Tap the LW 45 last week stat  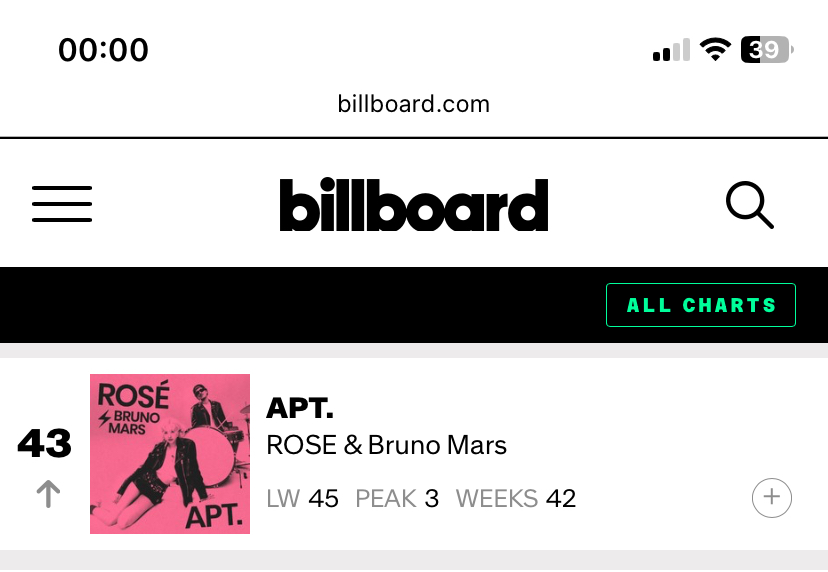[303, 499]
